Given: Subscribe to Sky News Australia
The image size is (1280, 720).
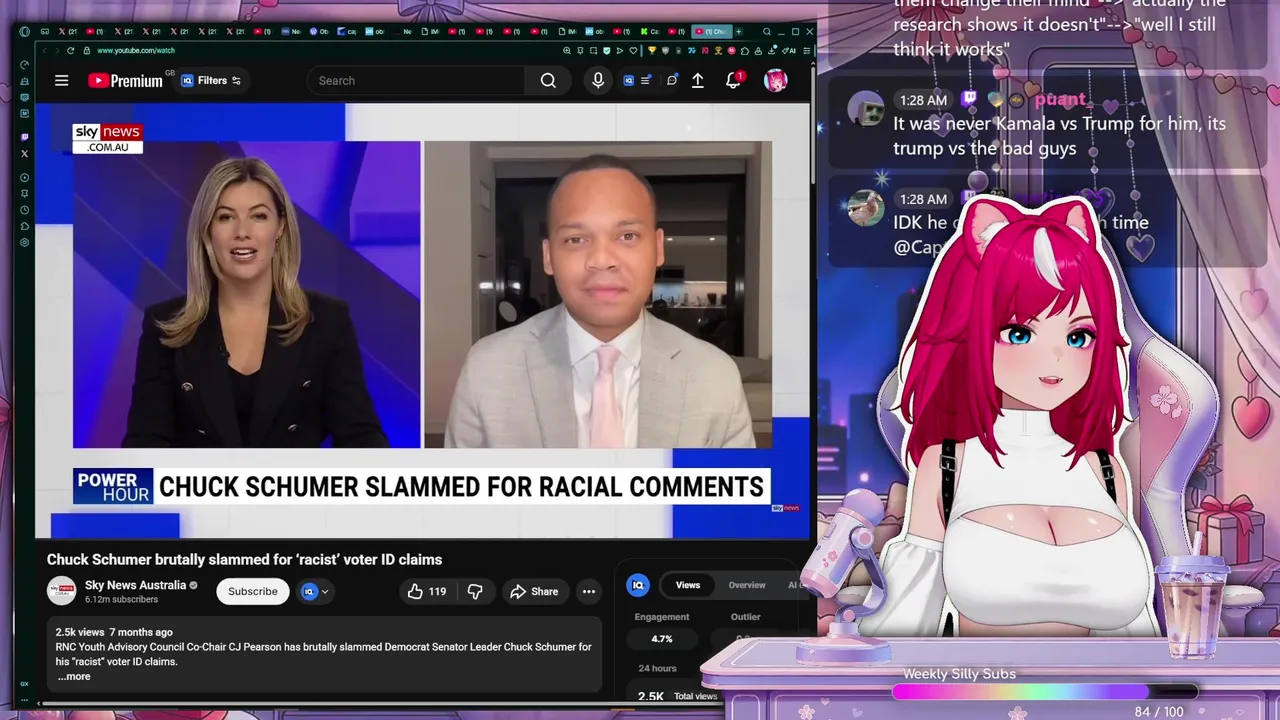Looking at the screenshot, I should pyautogui.click(x=253, y=592).
